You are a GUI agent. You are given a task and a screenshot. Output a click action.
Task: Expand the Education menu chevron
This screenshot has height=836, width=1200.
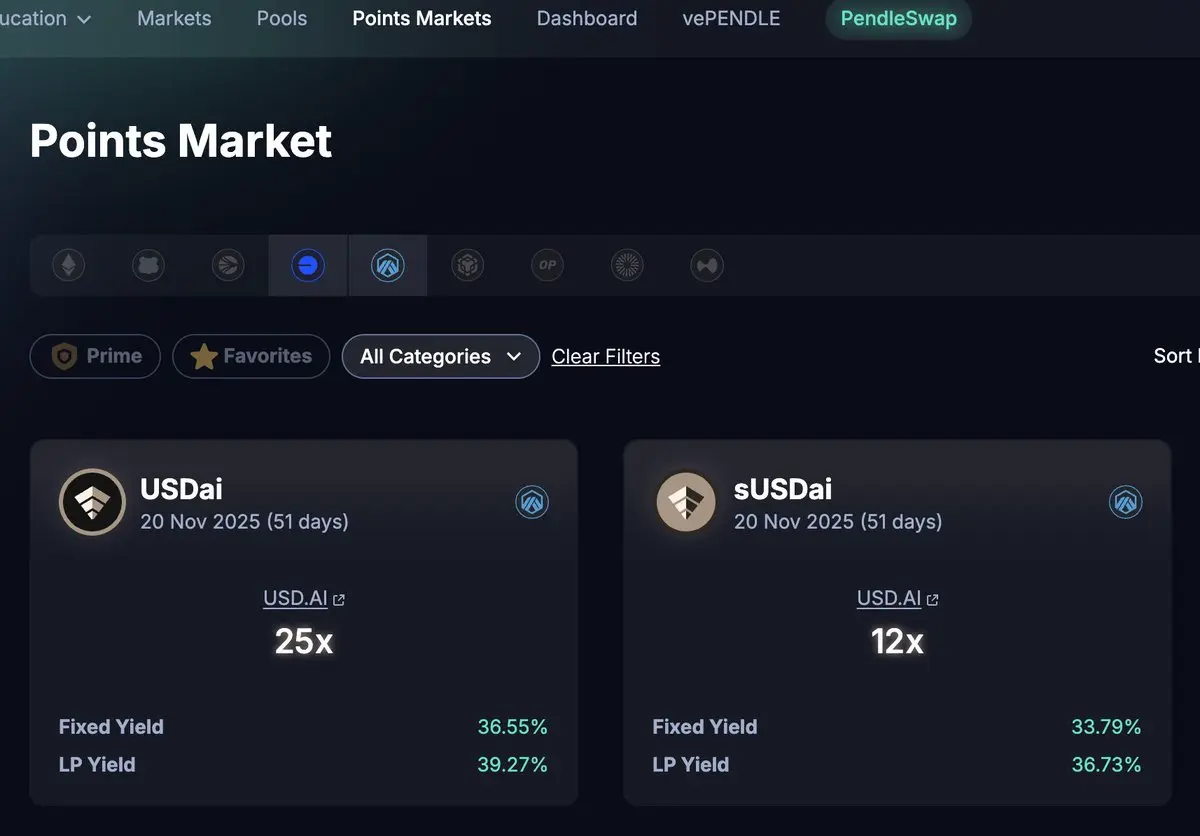[84, 19]
